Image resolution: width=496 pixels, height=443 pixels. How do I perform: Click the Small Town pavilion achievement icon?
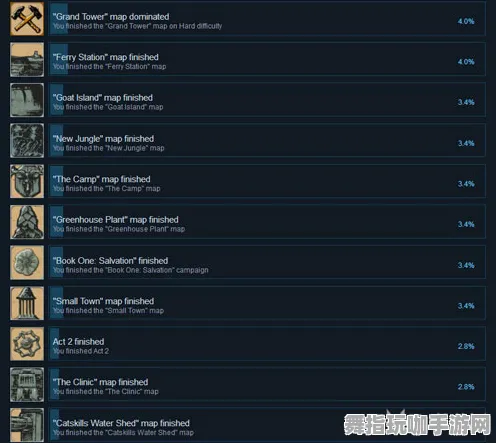tap(27, 303)
